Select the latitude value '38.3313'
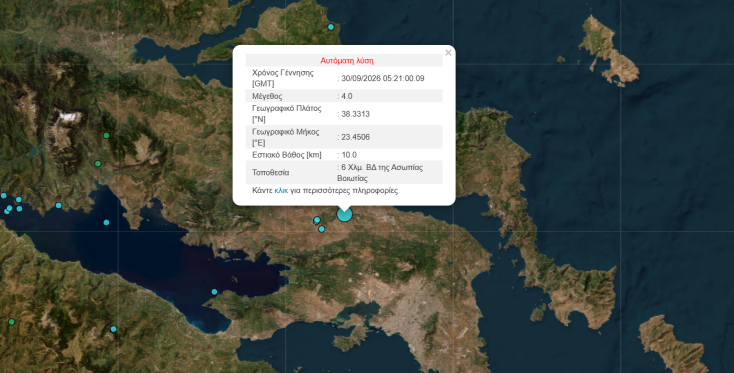 point(355,114)
